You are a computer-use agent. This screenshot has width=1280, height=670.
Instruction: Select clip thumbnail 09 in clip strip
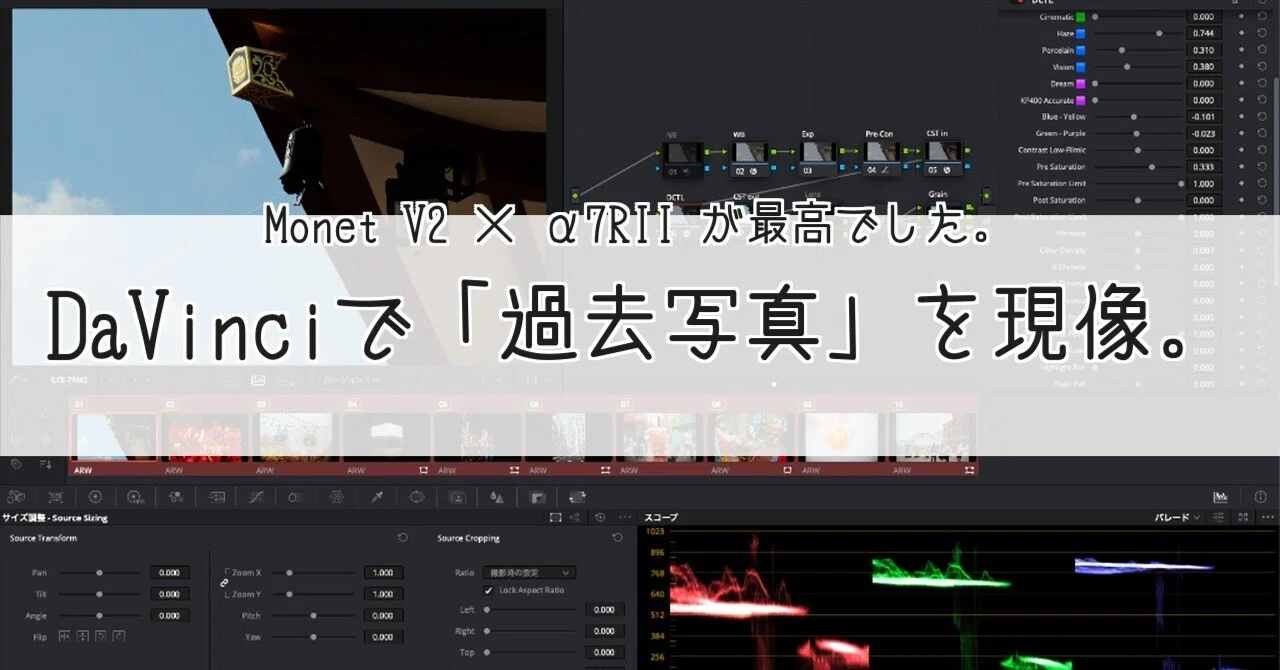(x=843, y=436)
